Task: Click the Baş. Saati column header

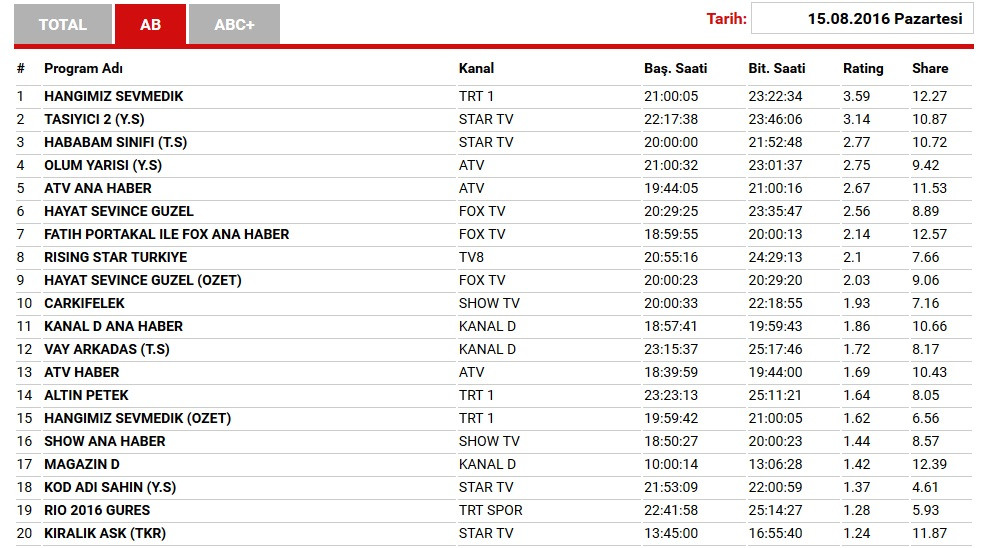Action: click(675, 68)
